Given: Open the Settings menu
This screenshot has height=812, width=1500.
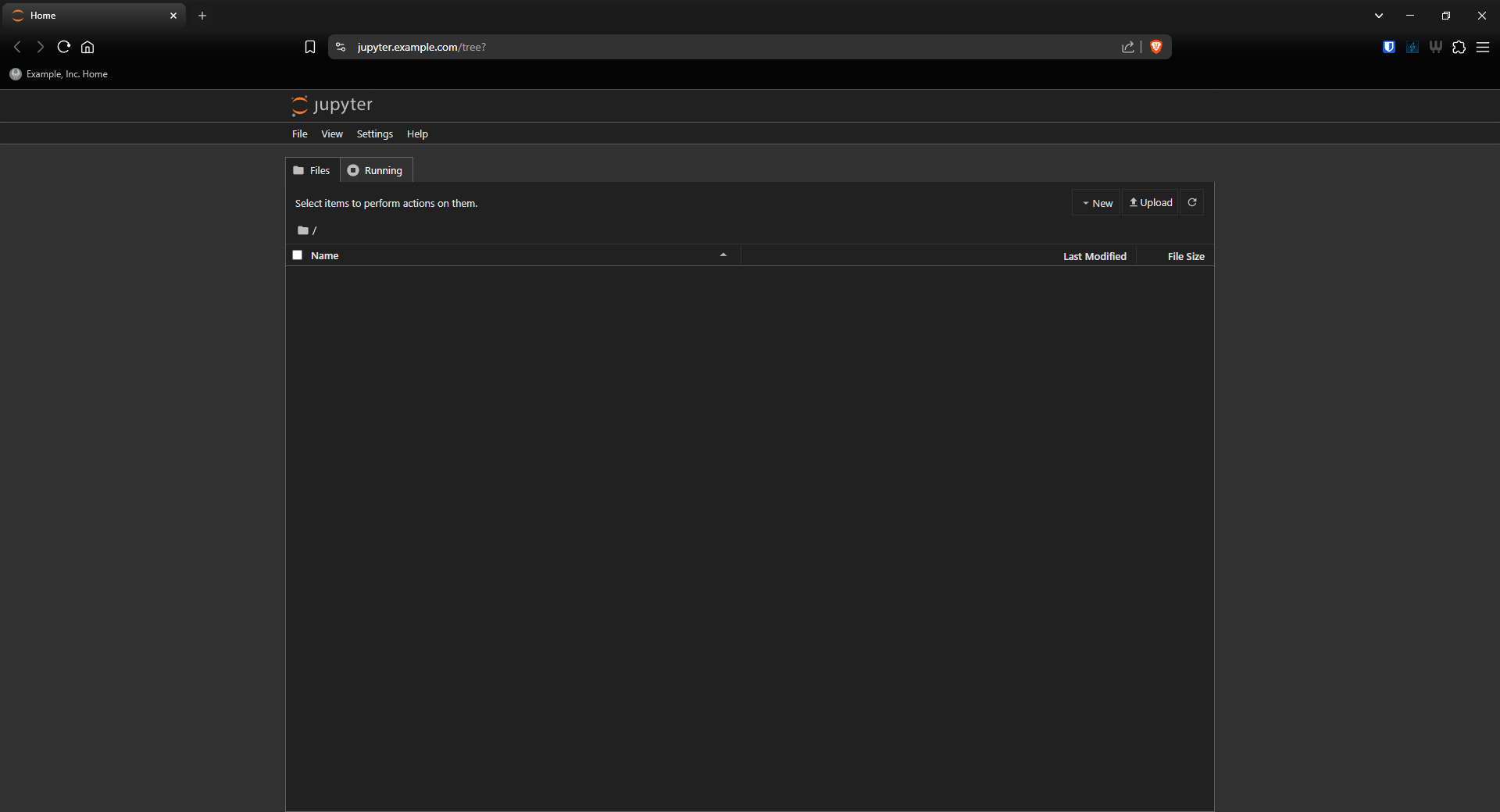Looking at the screenshot, I should pos(374,134).
